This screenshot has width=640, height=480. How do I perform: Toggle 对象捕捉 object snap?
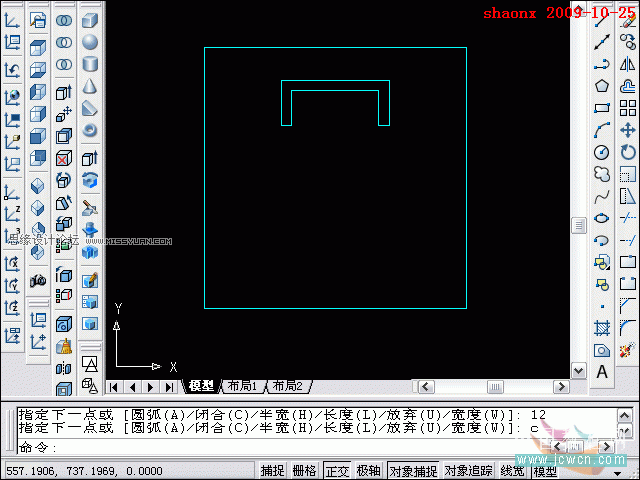point(413,471)
